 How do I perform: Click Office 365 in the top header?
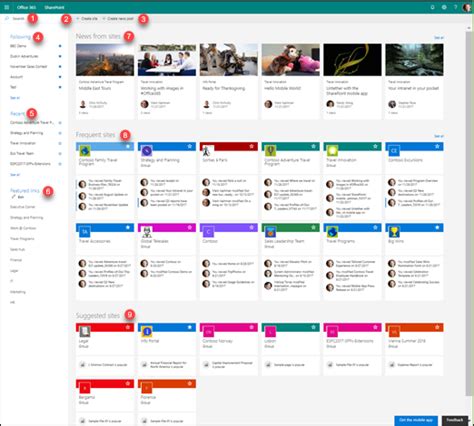click(26, 7)
